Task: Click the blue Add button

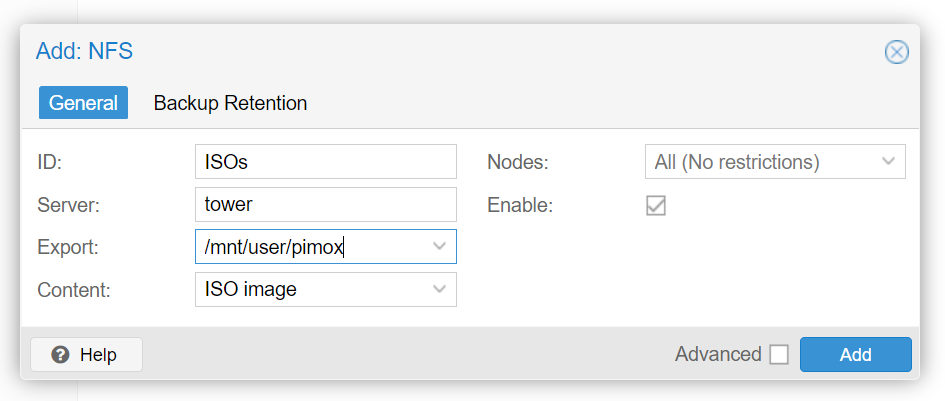Action: click(856, 355)
